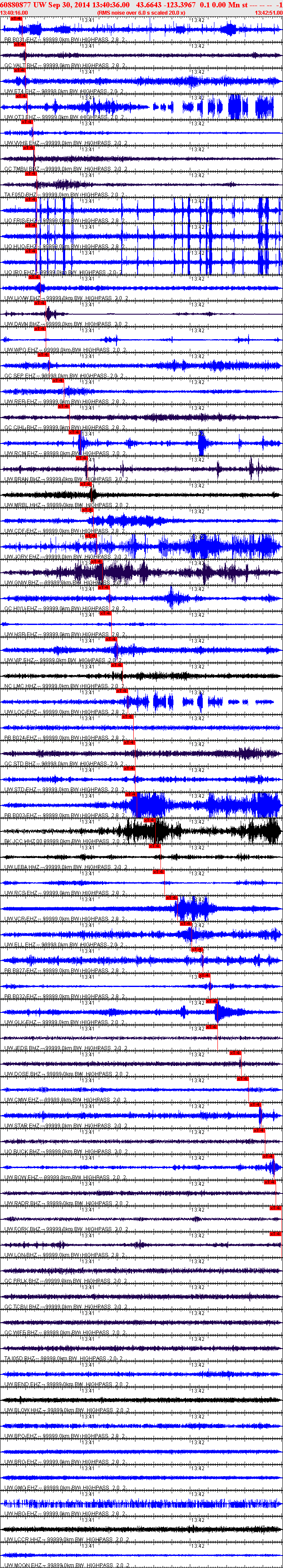
Task: Select the UW LOC EHZ station label
Action: click(64, 712)
